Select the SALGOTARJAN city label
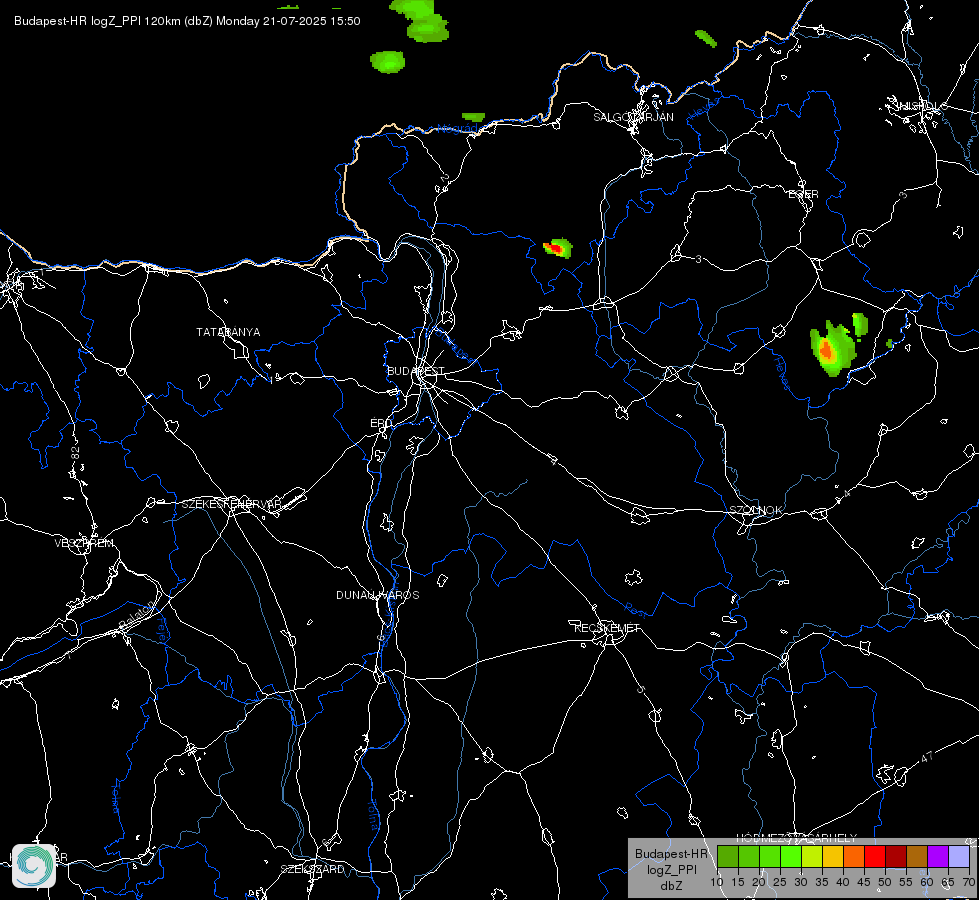 (x=634, y=117)
